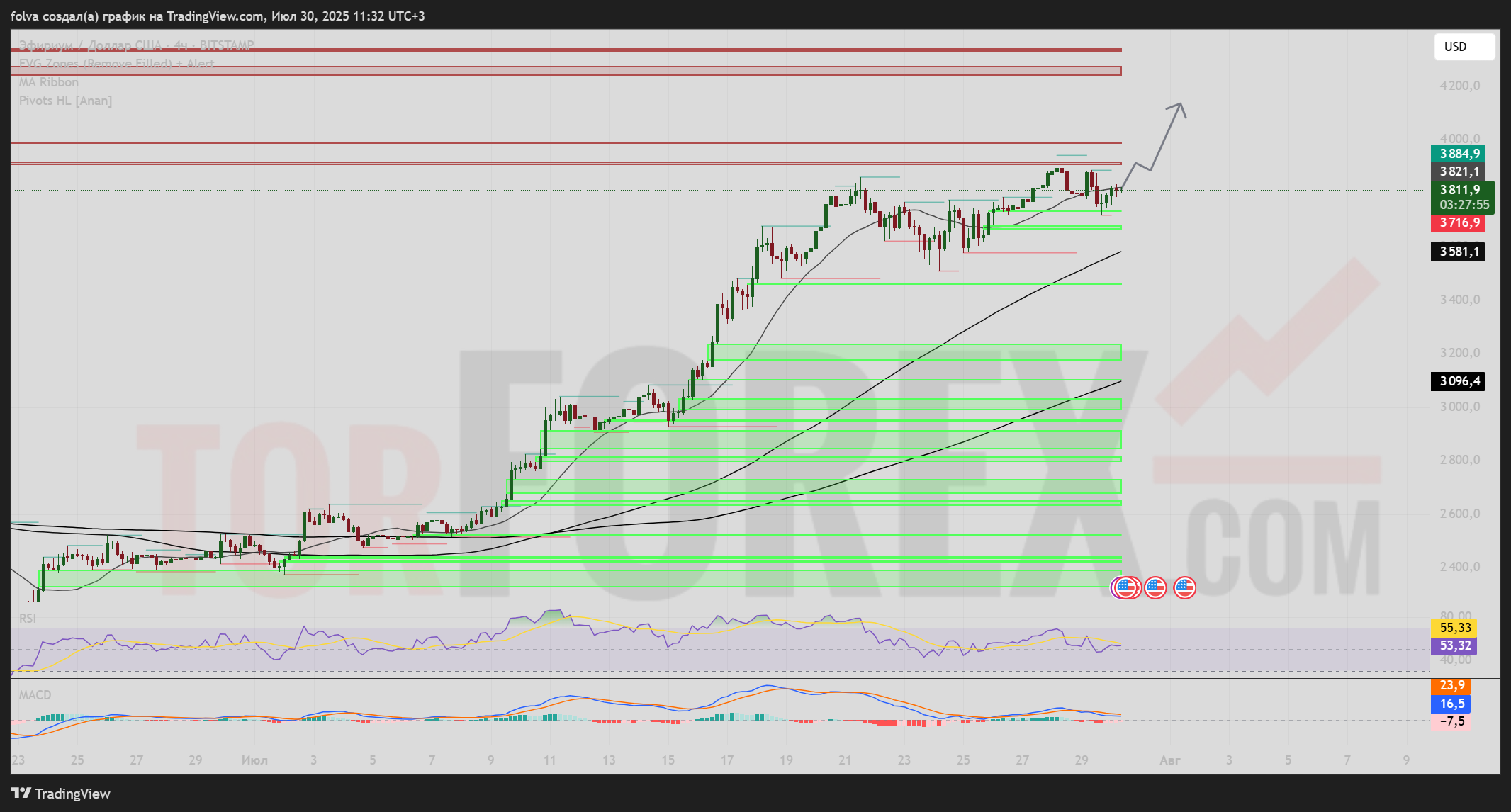Click the MACD pane label

tap(35, 695)
